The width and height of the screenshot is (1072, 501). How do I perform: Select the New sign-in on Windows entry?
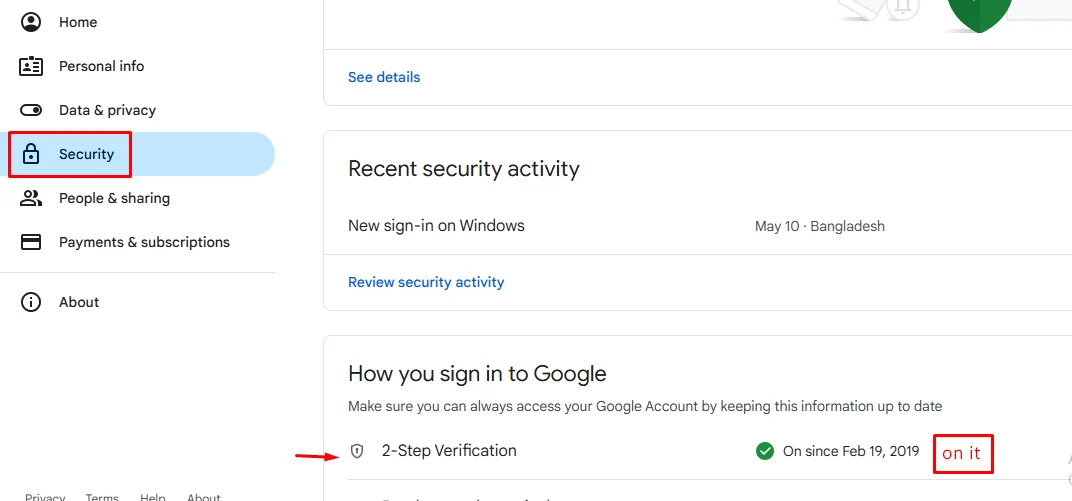point(436,225)
